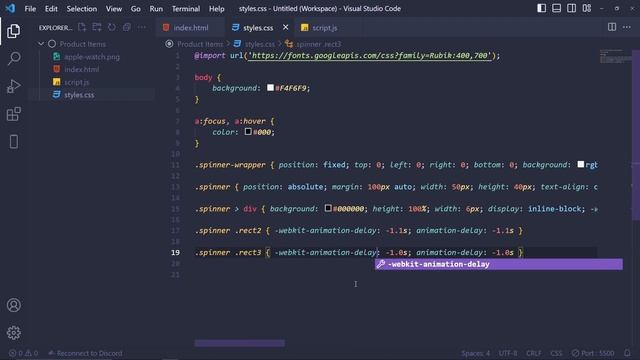
Task: Select the styles.css editor tab
Action: coord(258,27)
